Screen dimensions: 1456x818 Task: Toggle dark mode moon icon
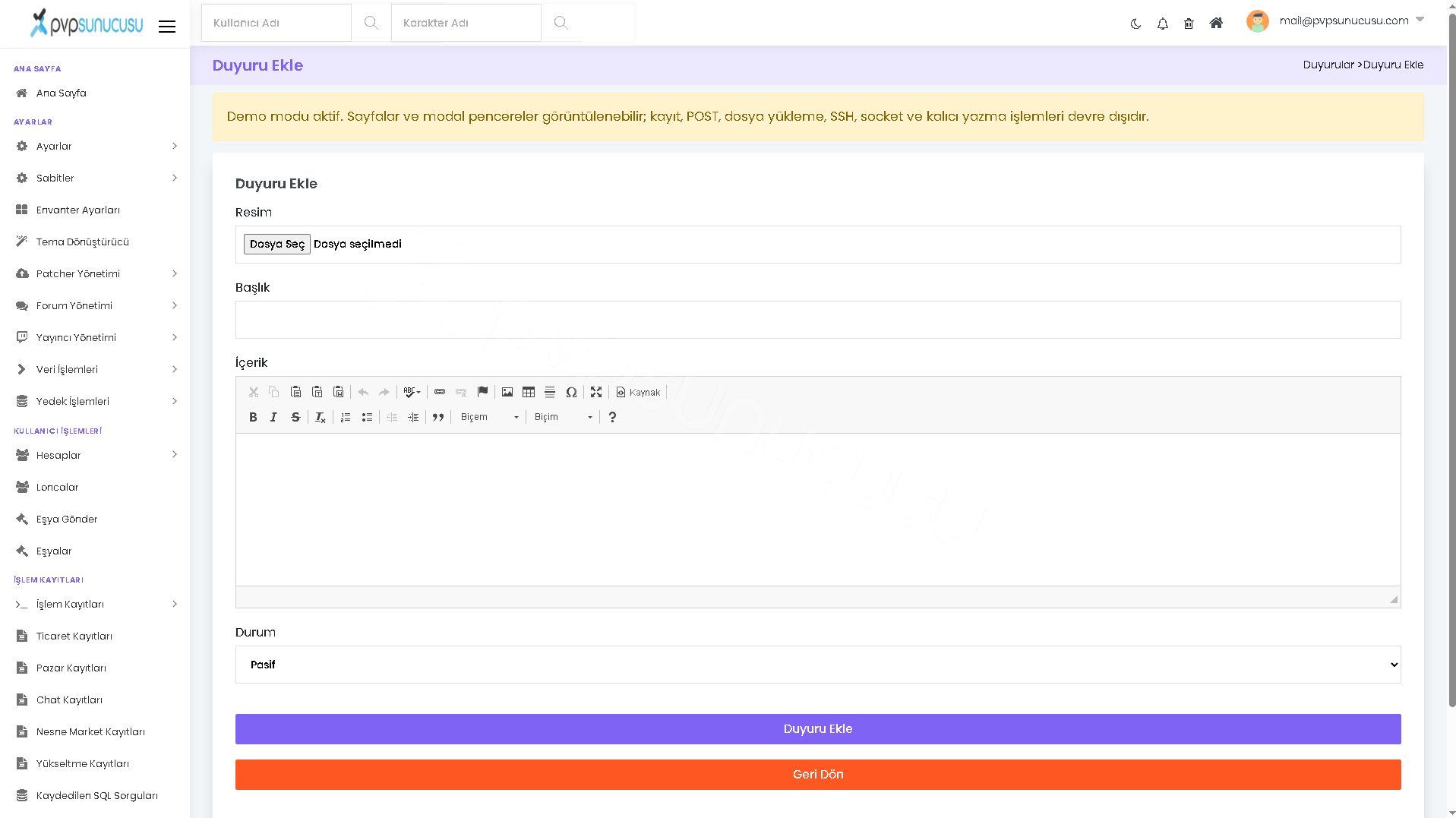click(x=1135, y=24)
